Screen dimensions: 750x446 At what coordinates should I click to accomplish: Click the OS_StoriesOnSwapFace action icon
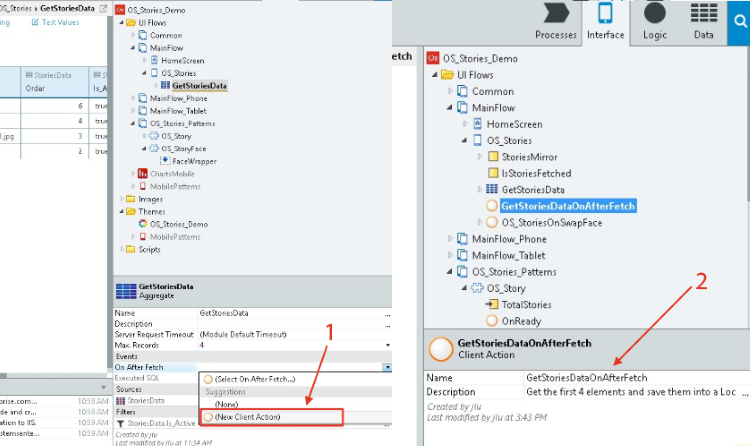(492, 222)
